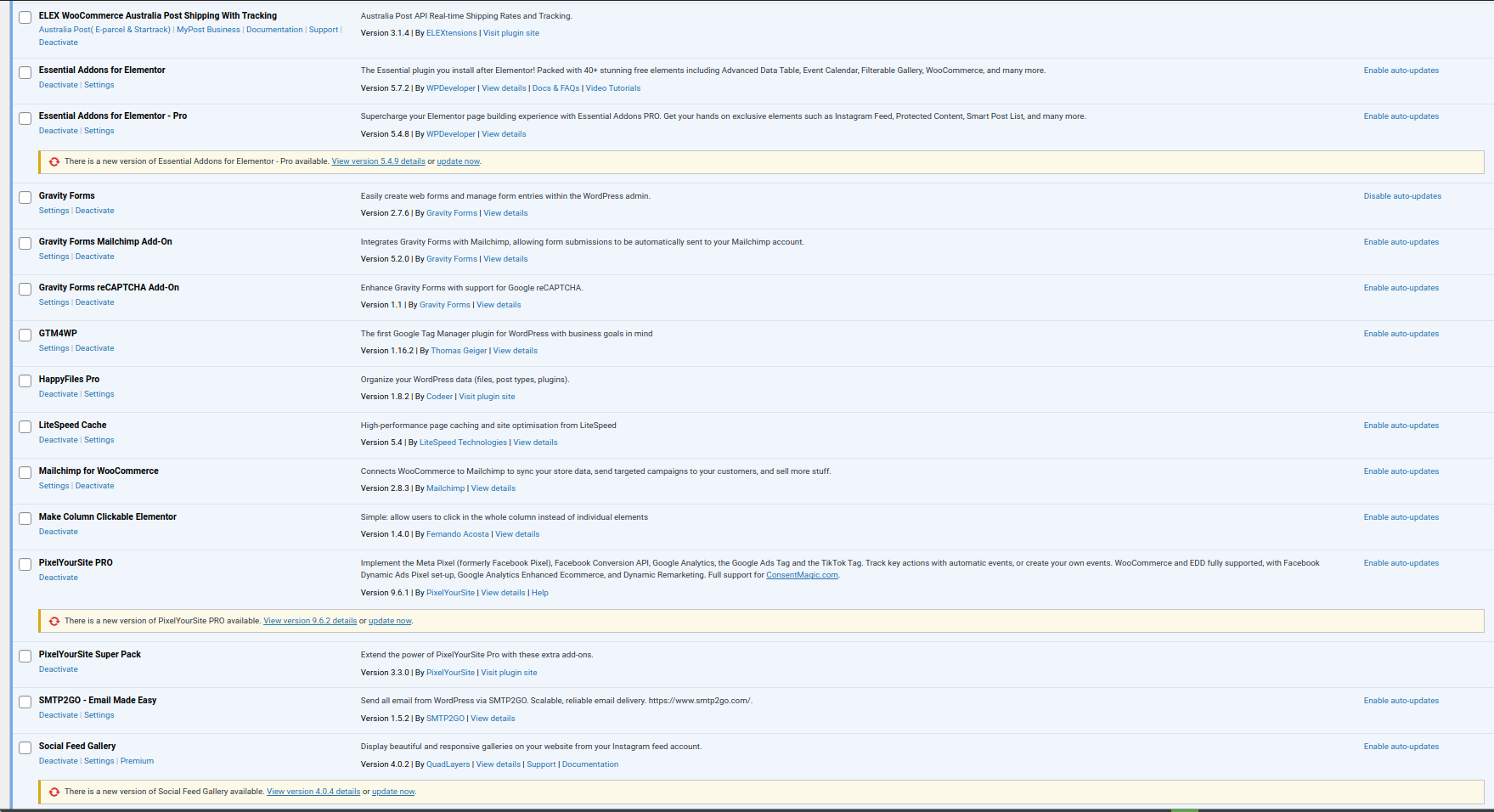
Task: Open Documentation link for Social Feed Gallery
Action: pos(589,764)
